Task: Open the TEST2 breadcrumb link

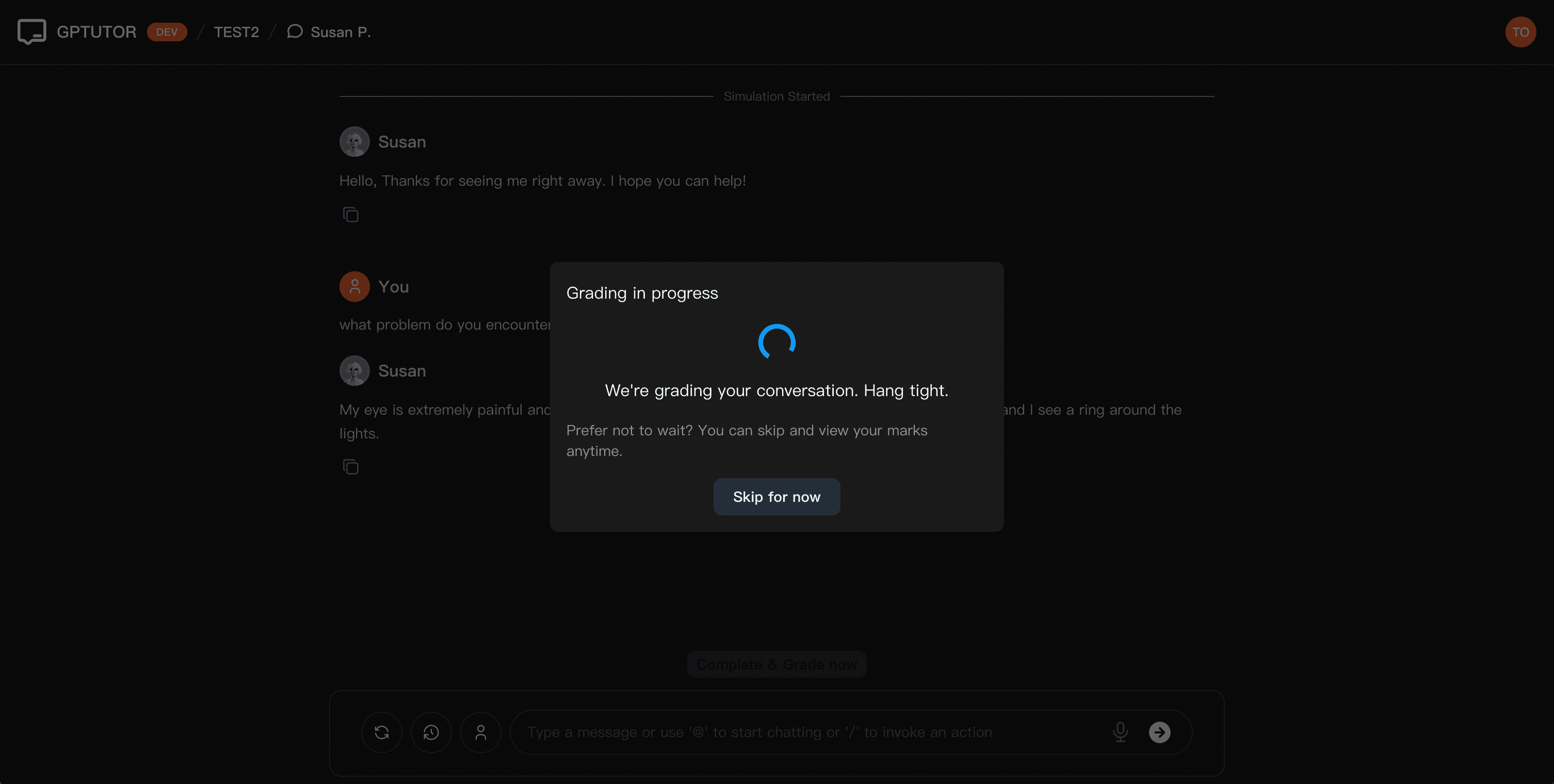Action: click(236, 32)
